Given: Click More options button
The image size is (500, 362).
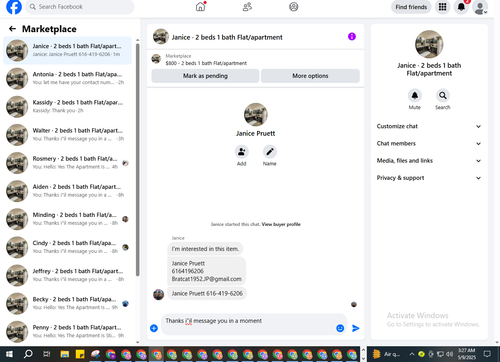Looking at the screenshot, I should (310, 76).
